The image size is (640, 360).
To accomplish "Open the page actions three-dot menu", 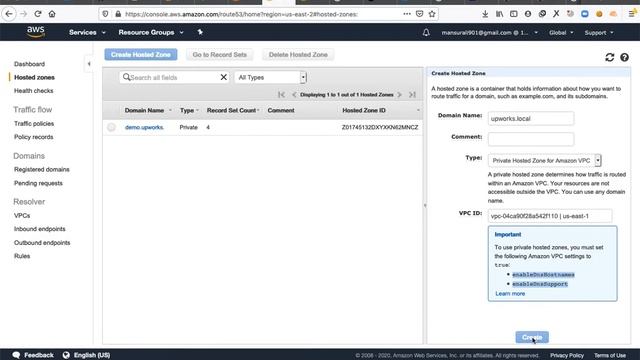I will click(407, 14).
